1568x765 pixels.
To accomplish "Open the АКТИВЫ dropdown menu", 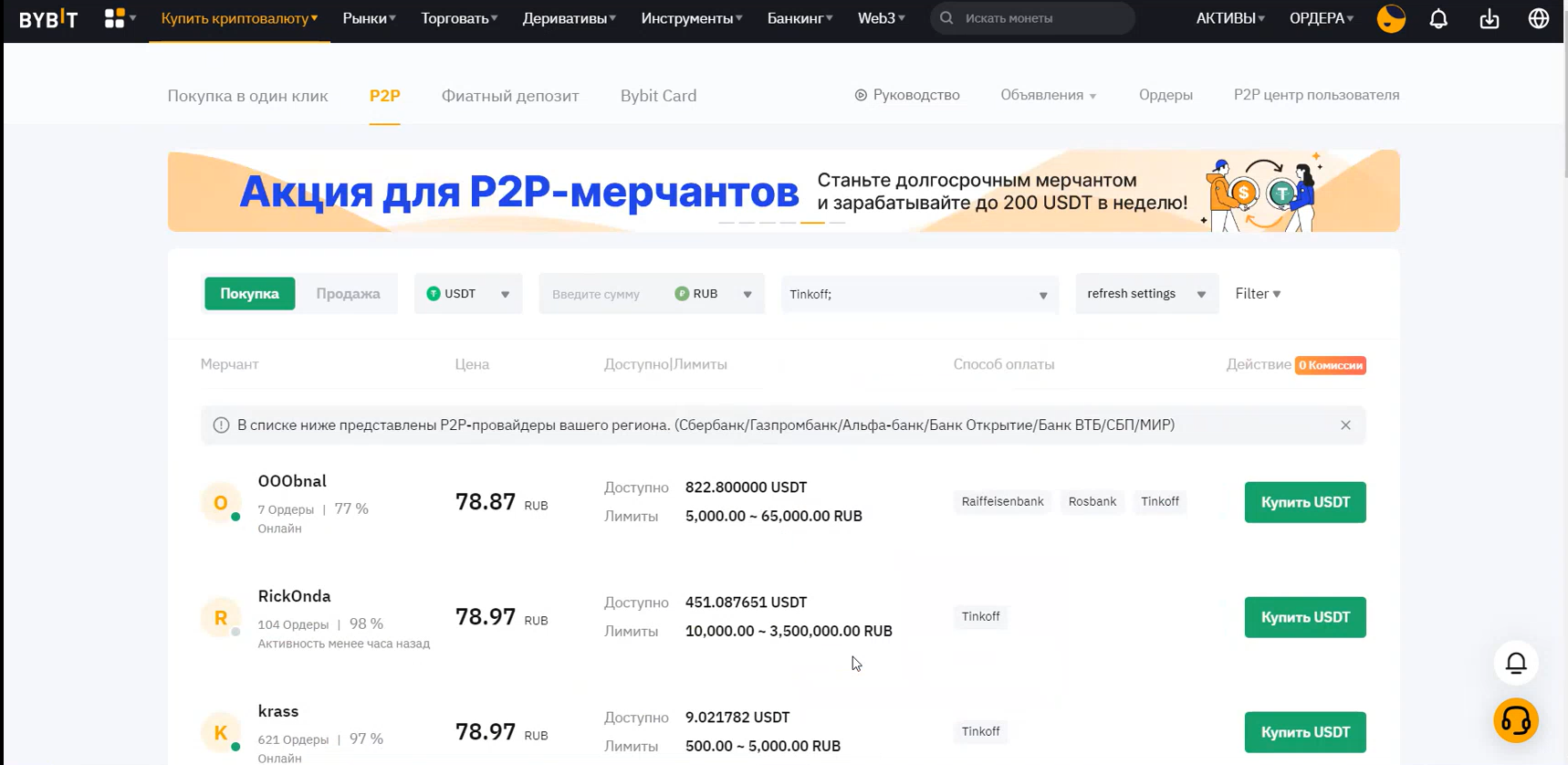I will tap(1230, 18).
